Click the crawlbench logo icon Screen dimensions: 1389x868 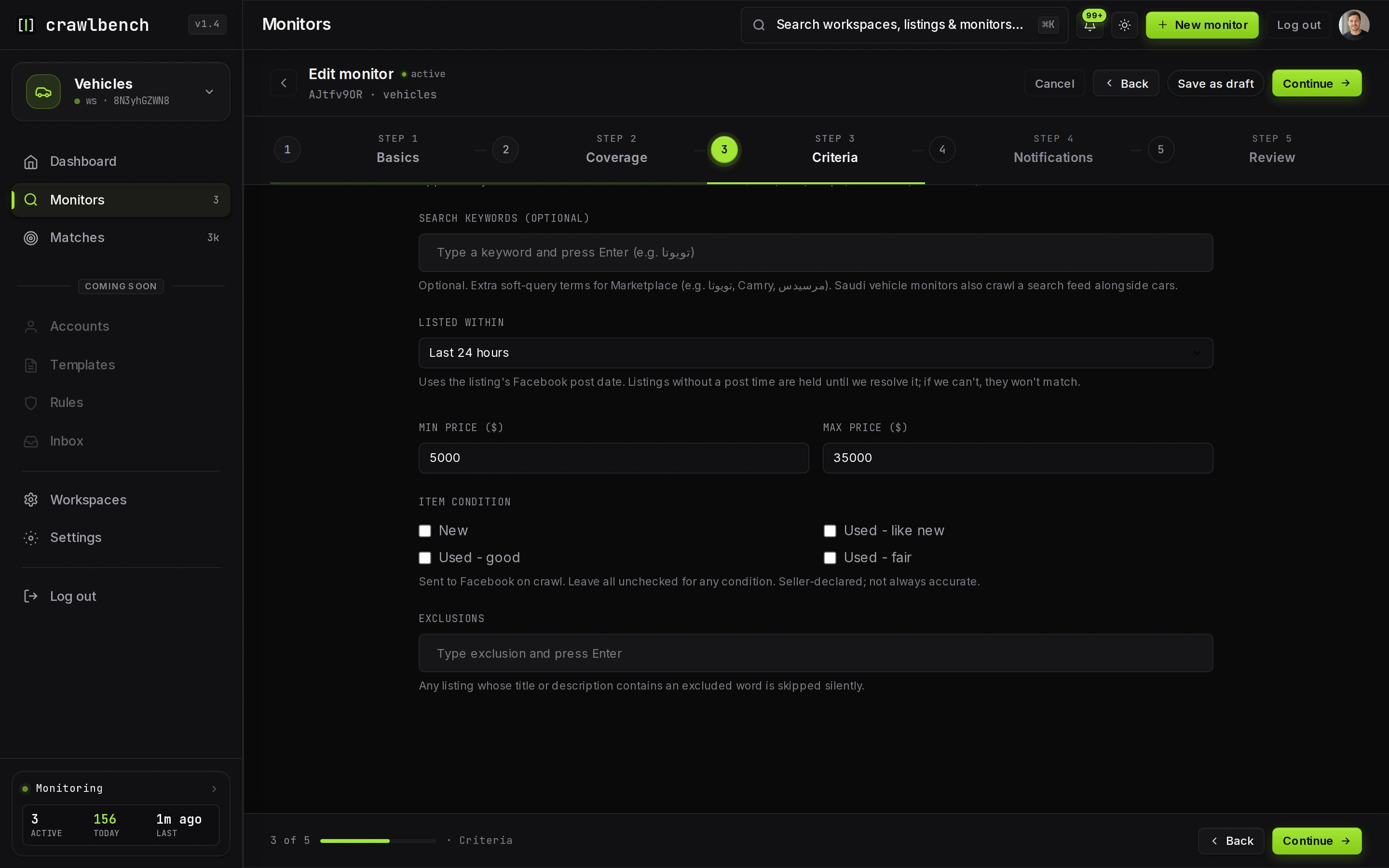[x=26, y=25]
